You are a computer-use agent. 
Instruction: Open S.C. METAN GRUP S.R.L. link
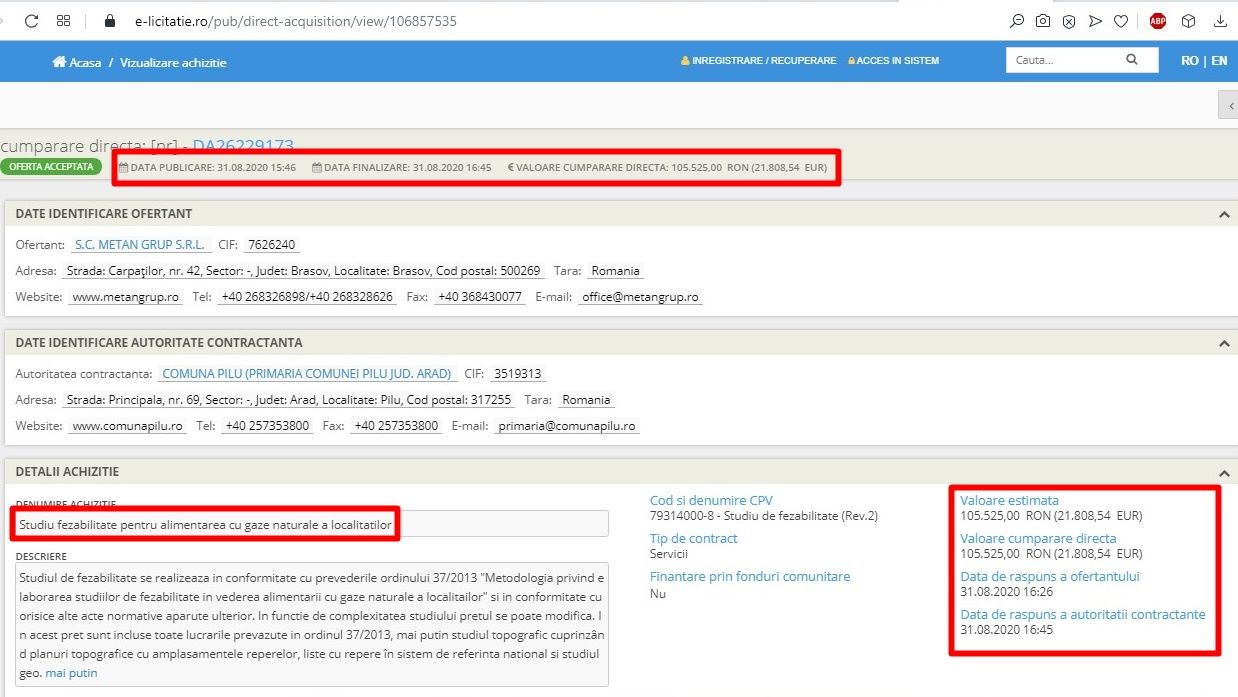[x=140, y=245]
